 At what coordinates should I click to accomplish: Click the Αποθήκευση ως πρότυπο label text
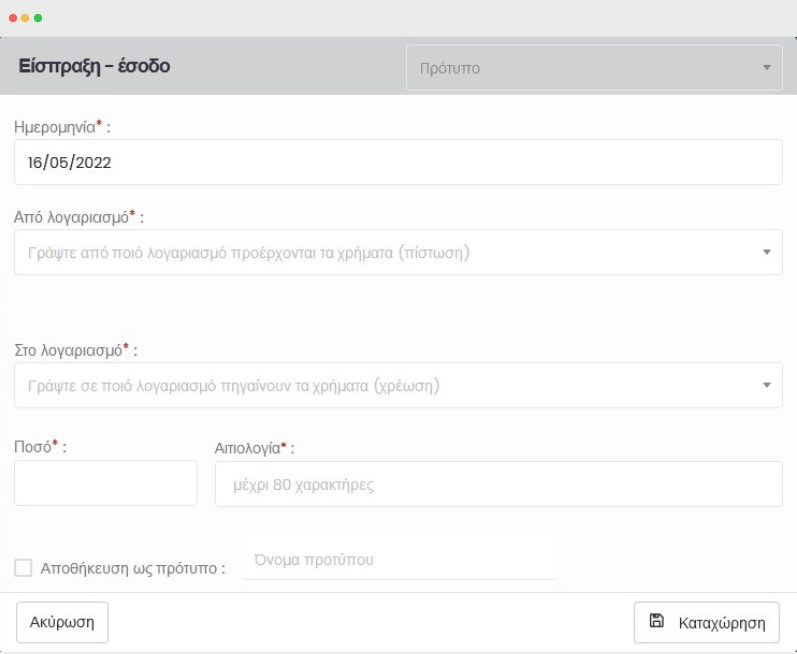[133, 568]
